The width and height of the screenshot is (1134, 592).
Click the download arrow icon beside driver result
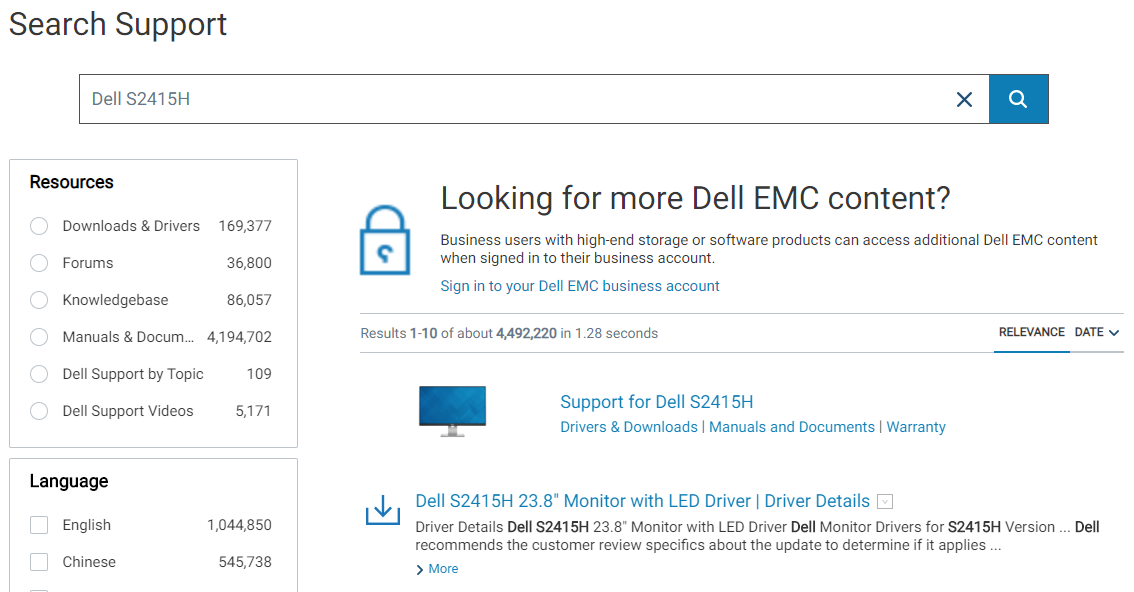[x=382, y=510]
